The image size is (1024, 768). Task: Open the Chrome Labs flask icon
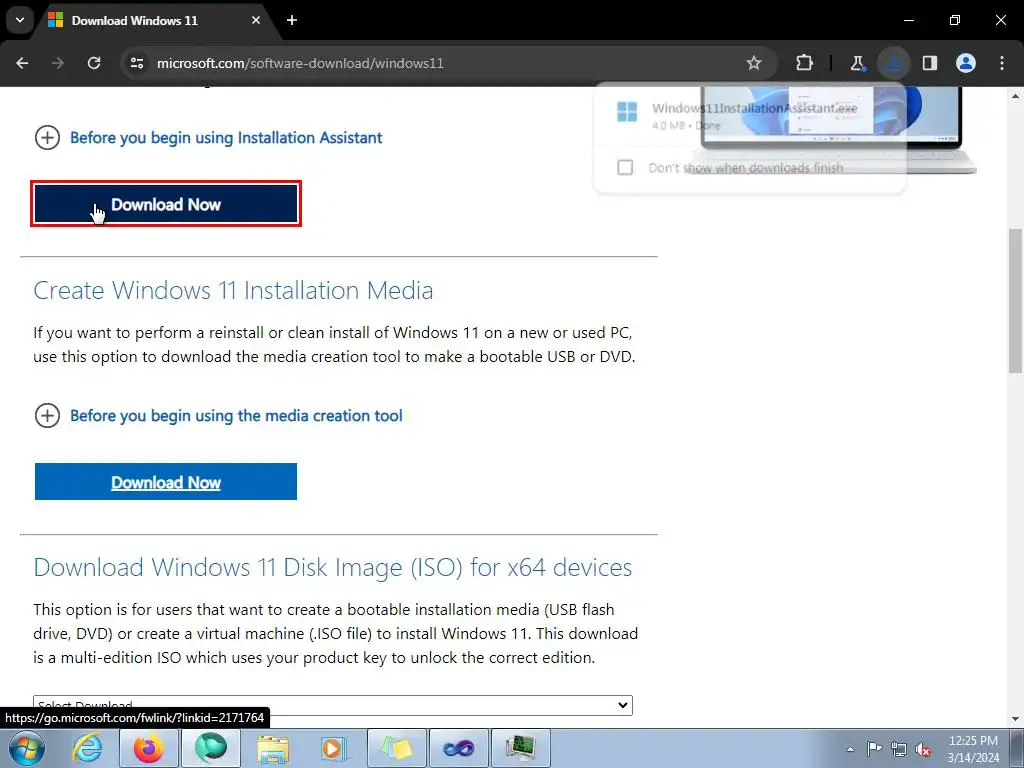tap(857, 63)
